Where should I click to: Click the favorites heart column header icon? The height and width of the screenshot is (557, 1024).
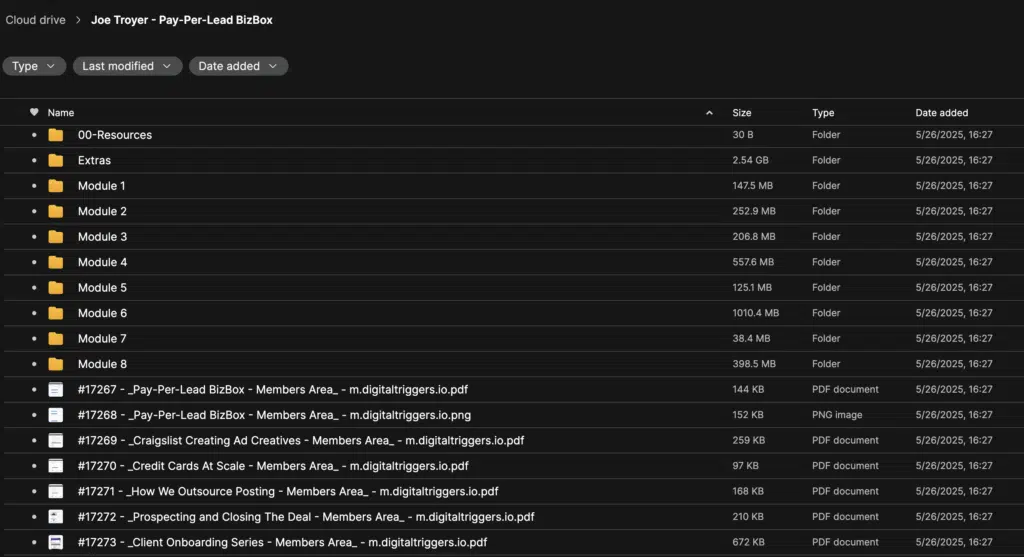pos(34,112)
